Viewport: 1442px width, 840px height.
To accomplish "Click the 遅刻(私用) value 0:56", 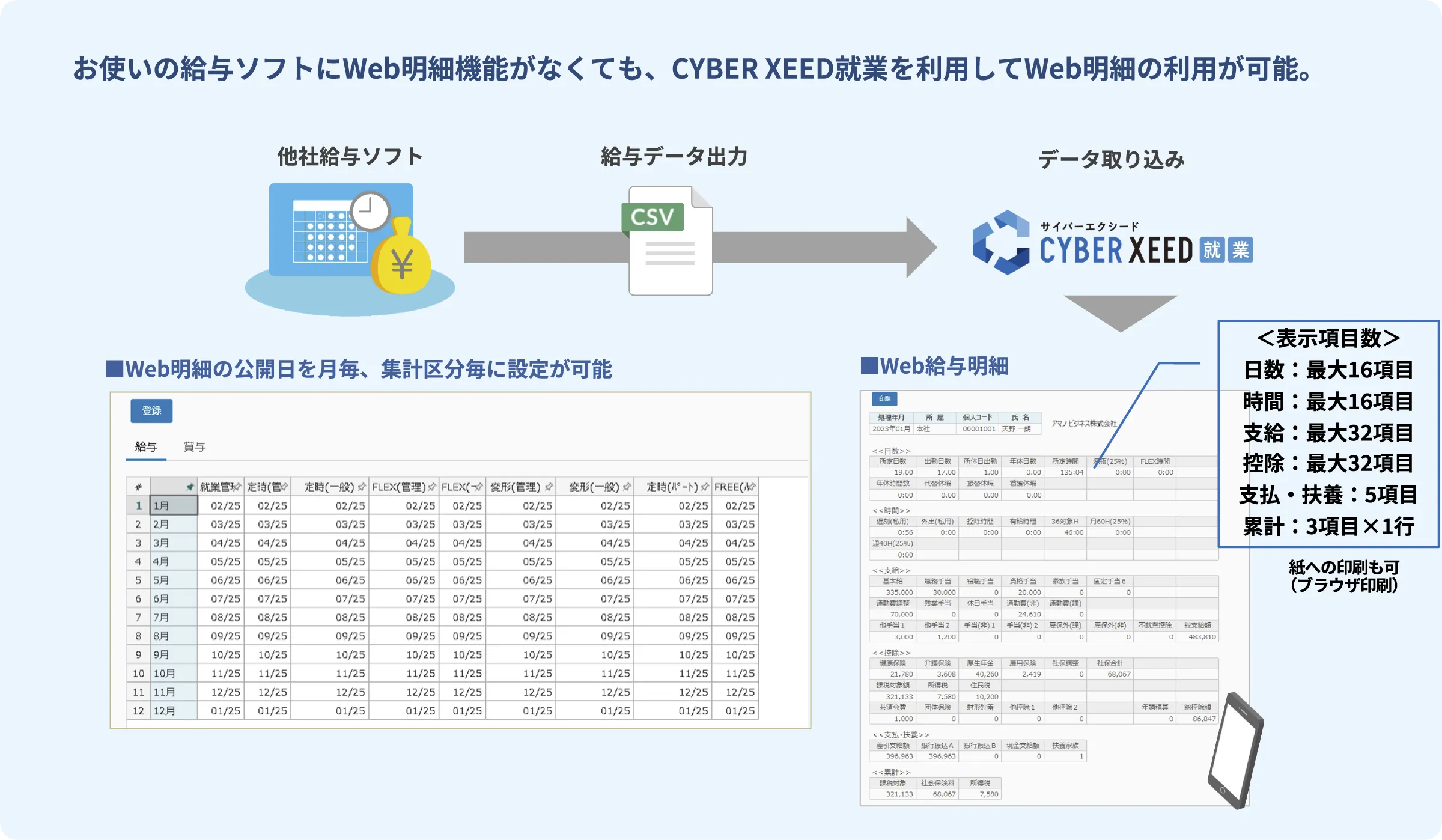I will 905,532.
